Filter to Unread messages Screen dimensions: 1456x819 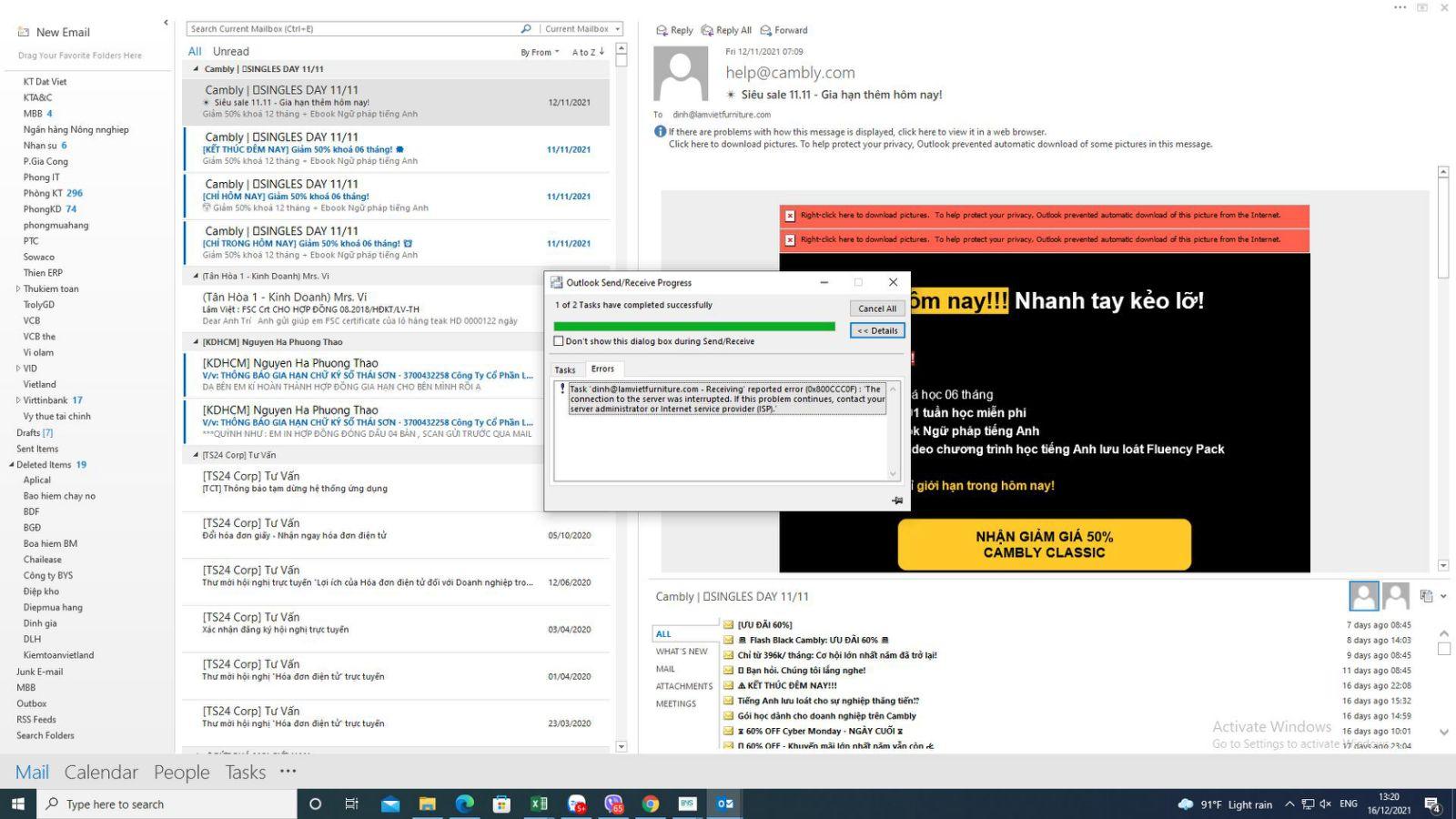click(230, 52)
